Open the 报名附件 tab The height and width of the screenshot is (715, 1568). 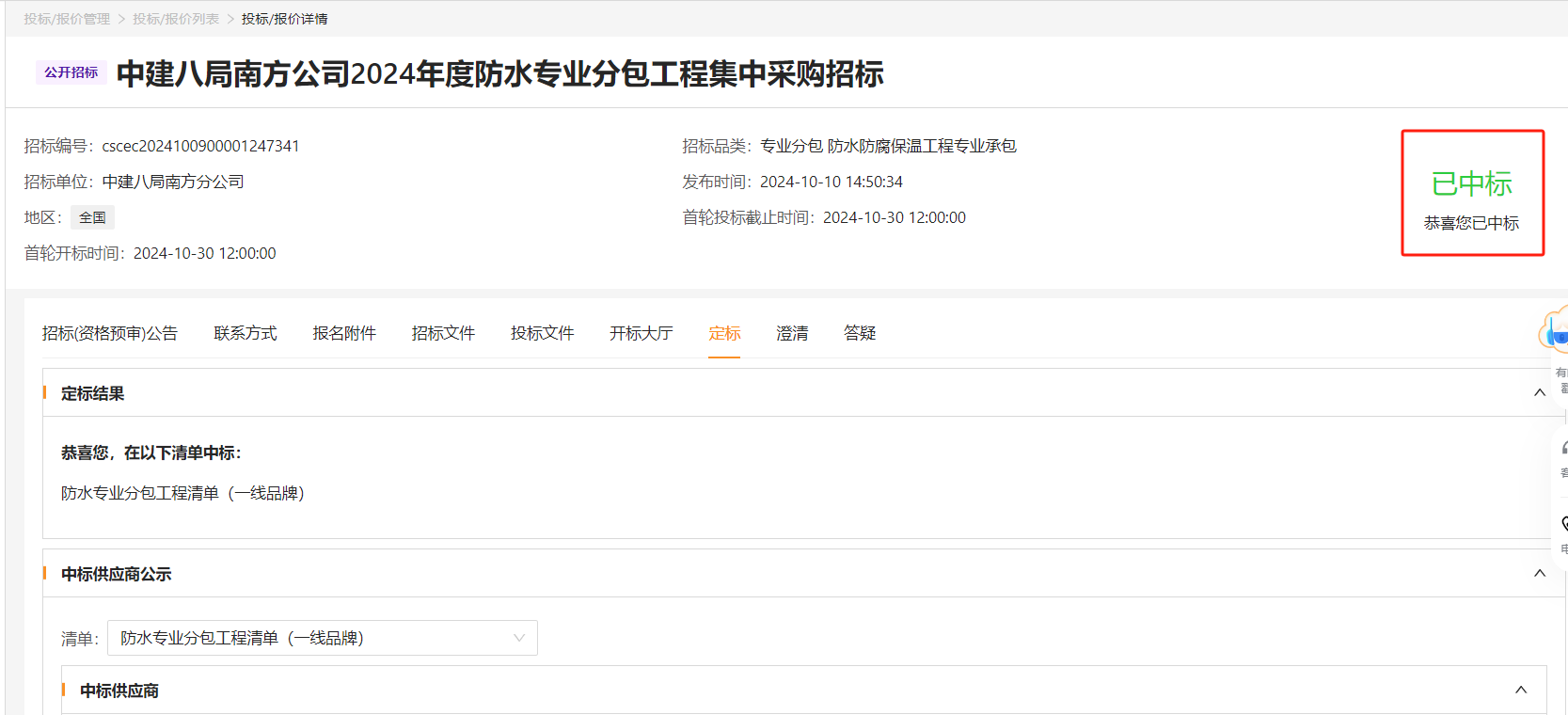344,333
